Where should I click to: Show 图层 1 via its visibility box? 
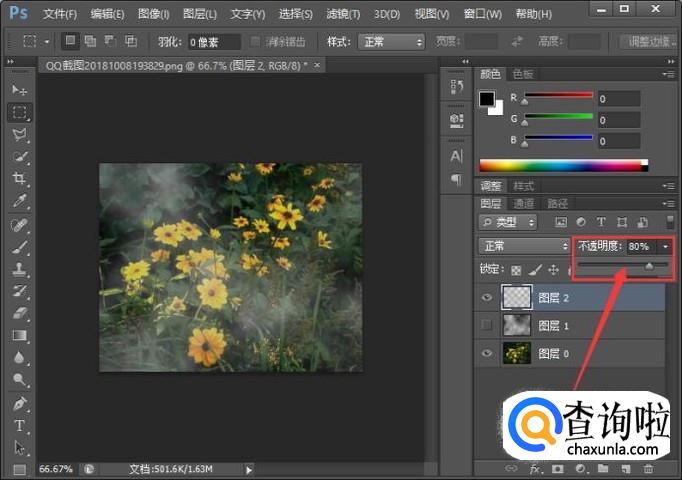click(487, 325)
